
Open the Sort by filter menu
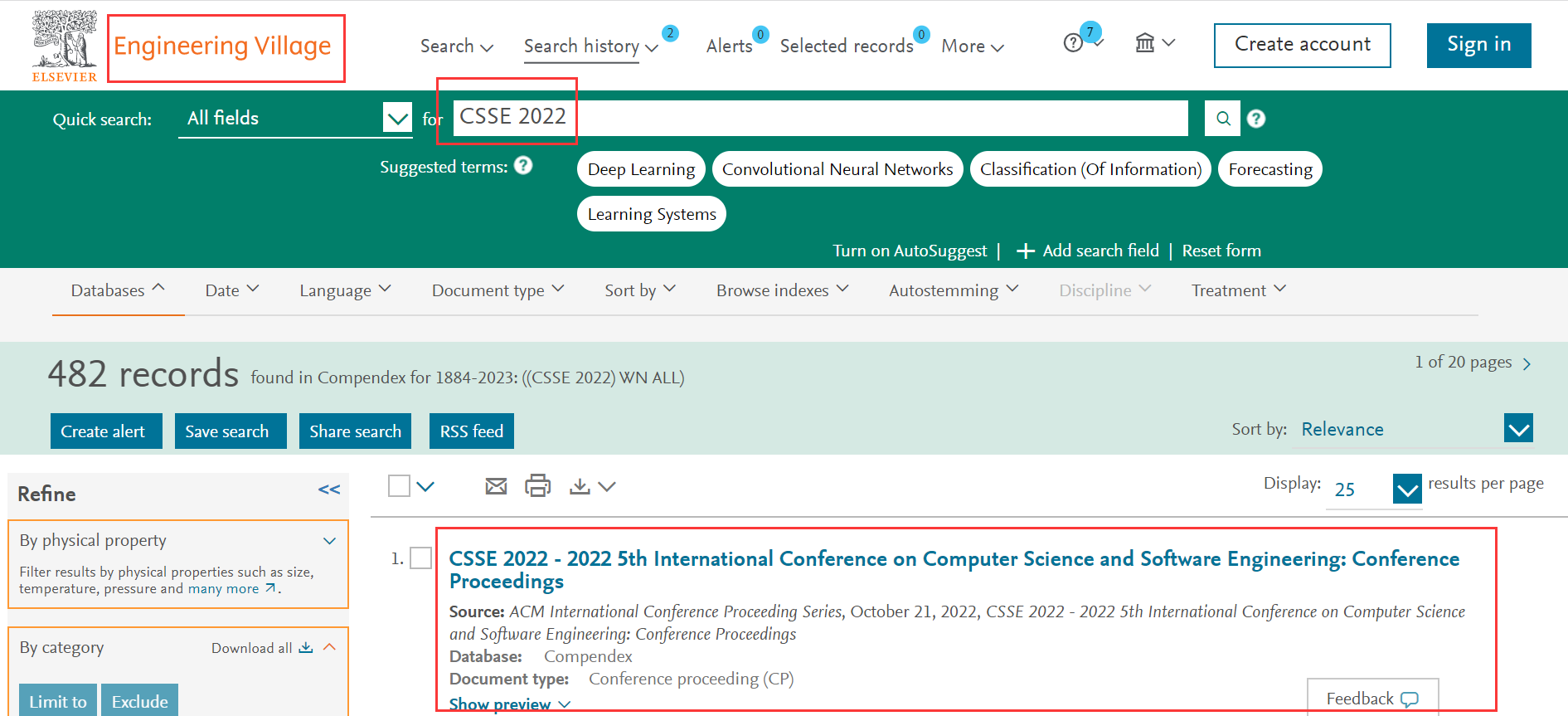[640, 290]
